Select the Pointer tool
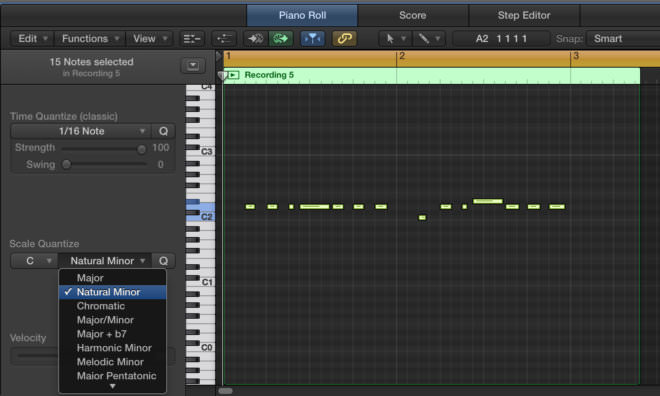 [390, 39]
